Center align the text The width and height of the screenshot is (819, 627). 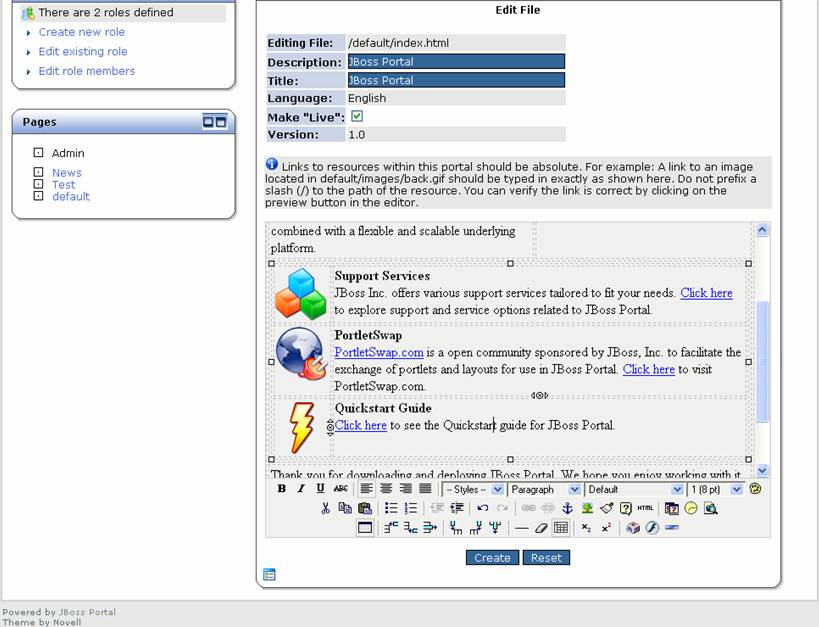(x=387, y=489)
